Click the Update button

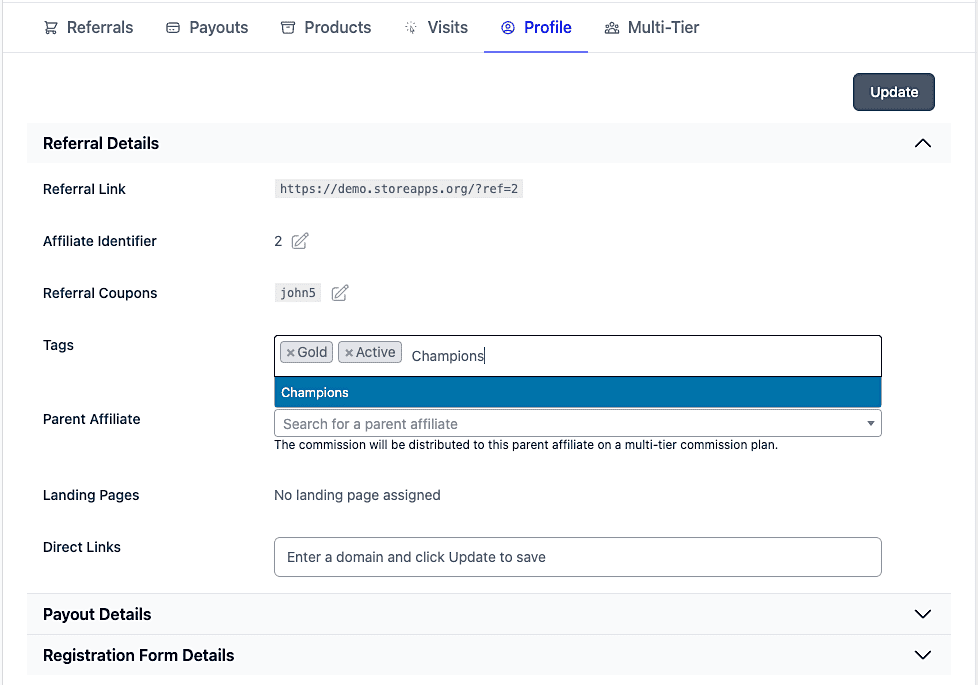pos(893,92)
